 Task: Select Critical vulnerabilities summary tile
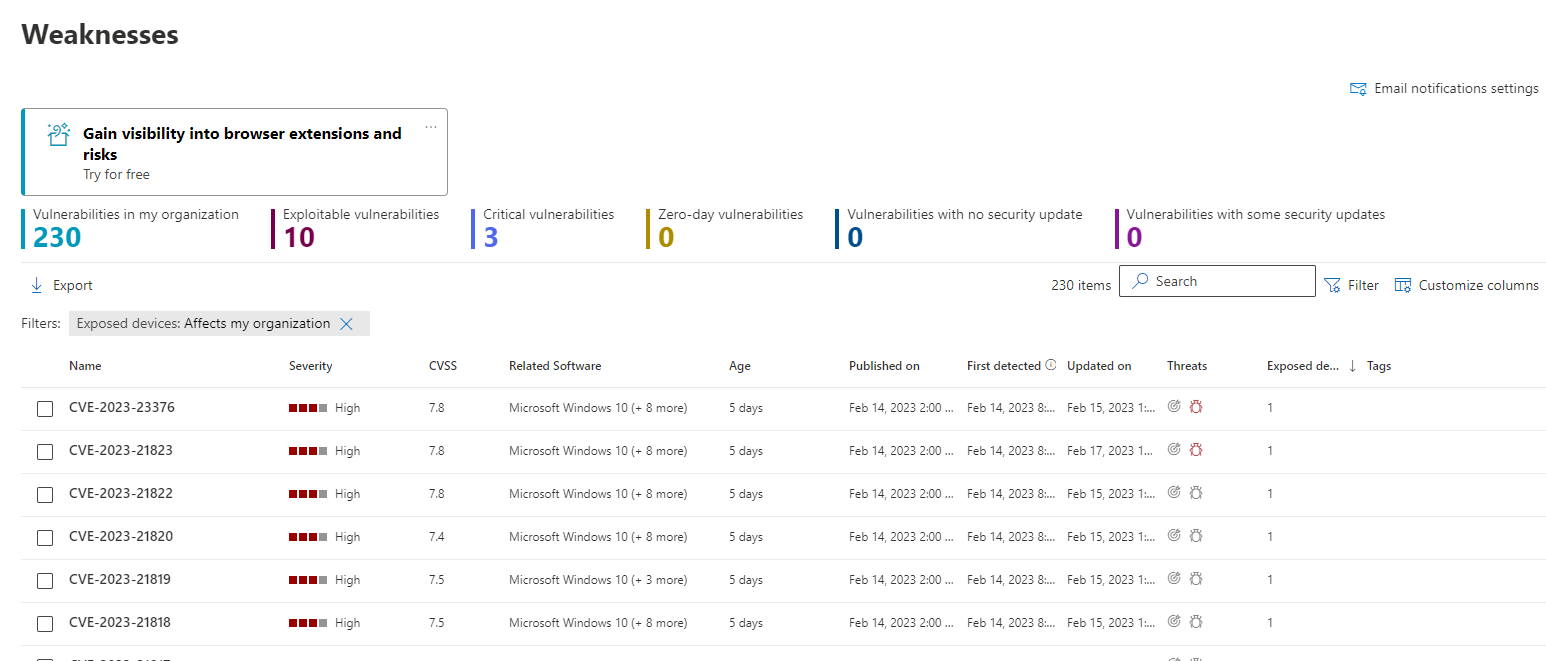coord(548,229)
